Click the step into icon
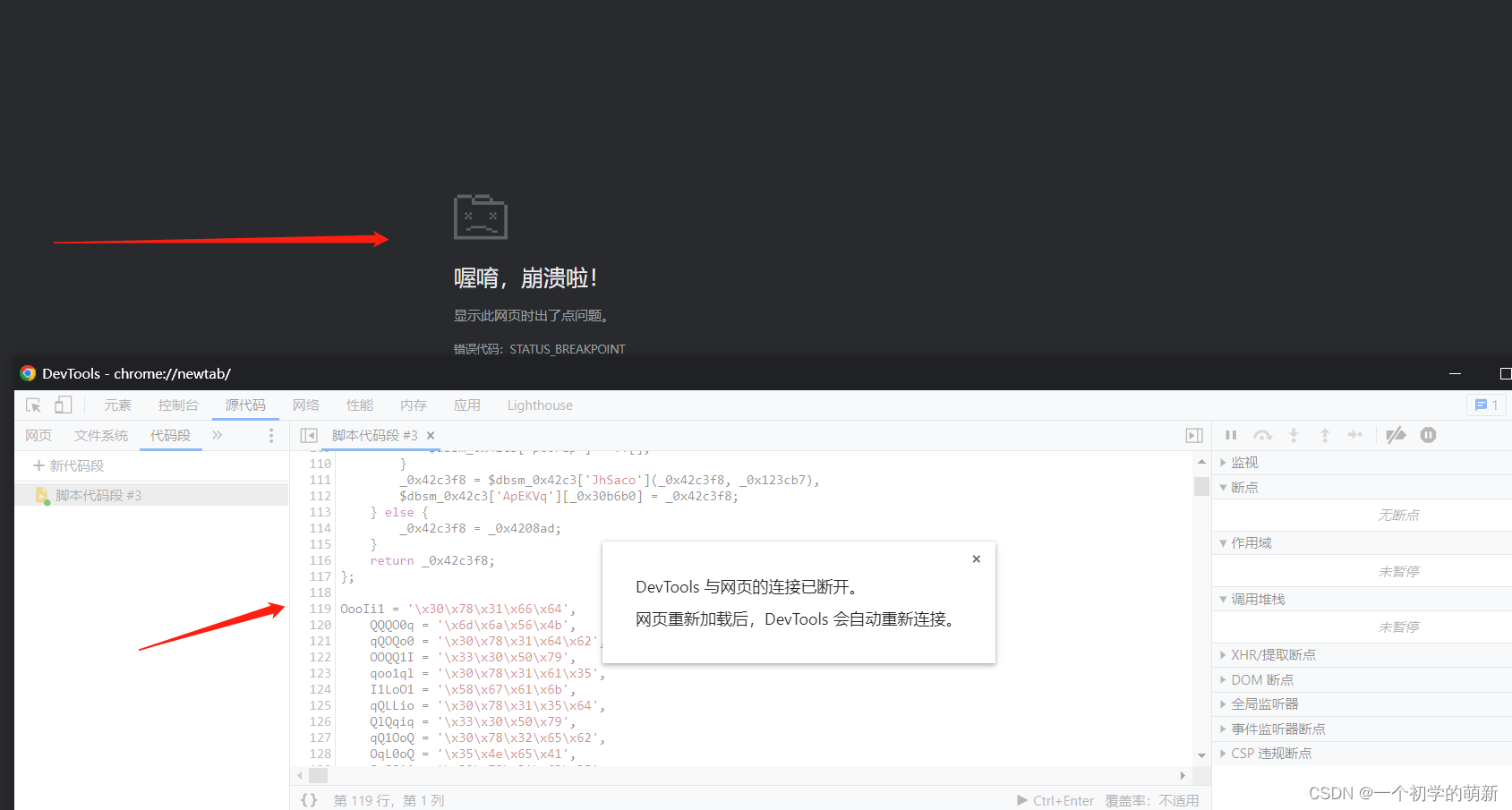Screen dimensions: 1512x810 point(1294,435)
